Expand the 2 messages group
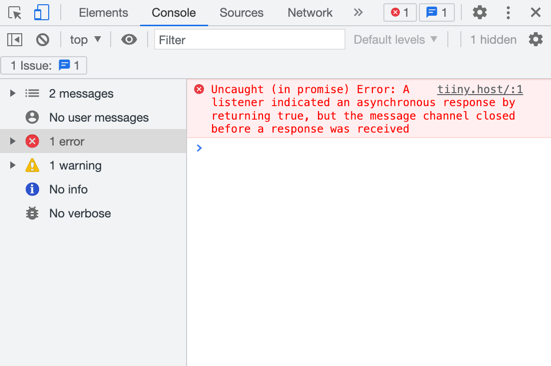This screenshot has width=551, height=366. tap(13, 93)
